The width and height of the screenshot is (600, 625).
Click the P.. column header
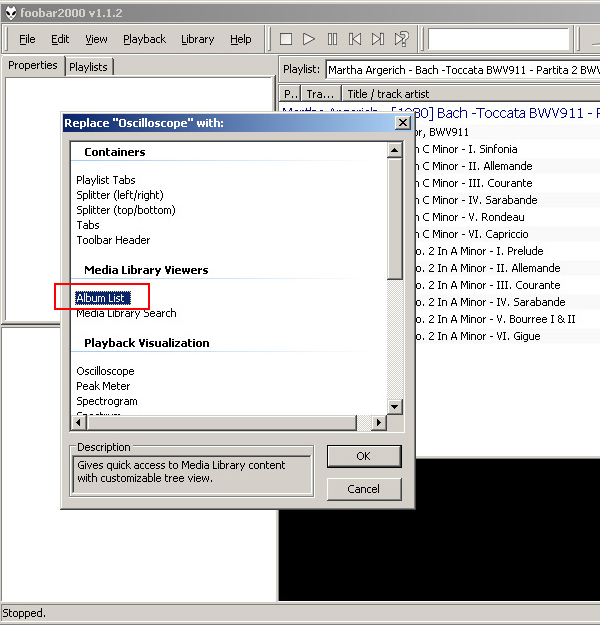coord(290,94)
